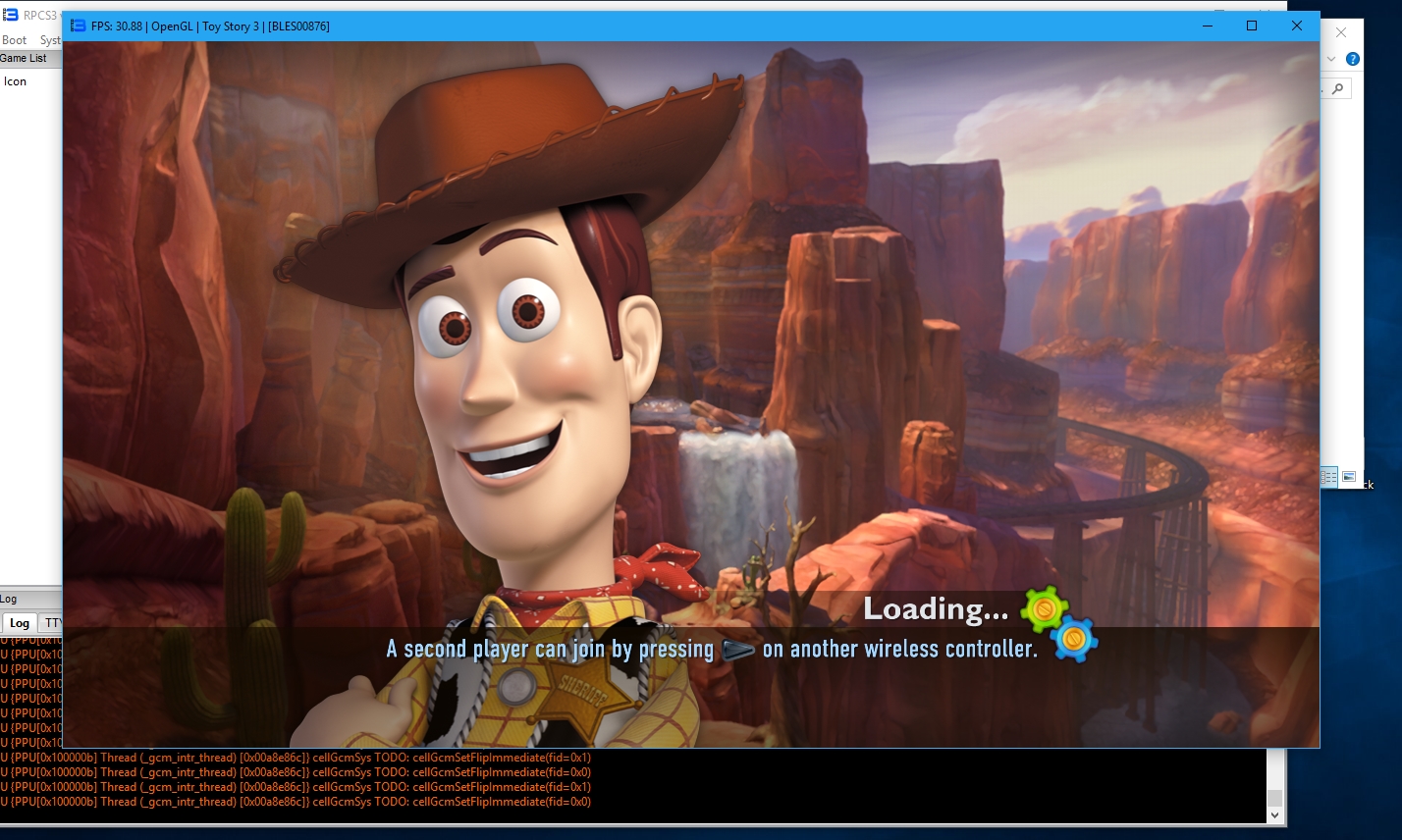Select the Log tab
The image size is (1402, 840).
pyautogui.click(x=20, y=623)
